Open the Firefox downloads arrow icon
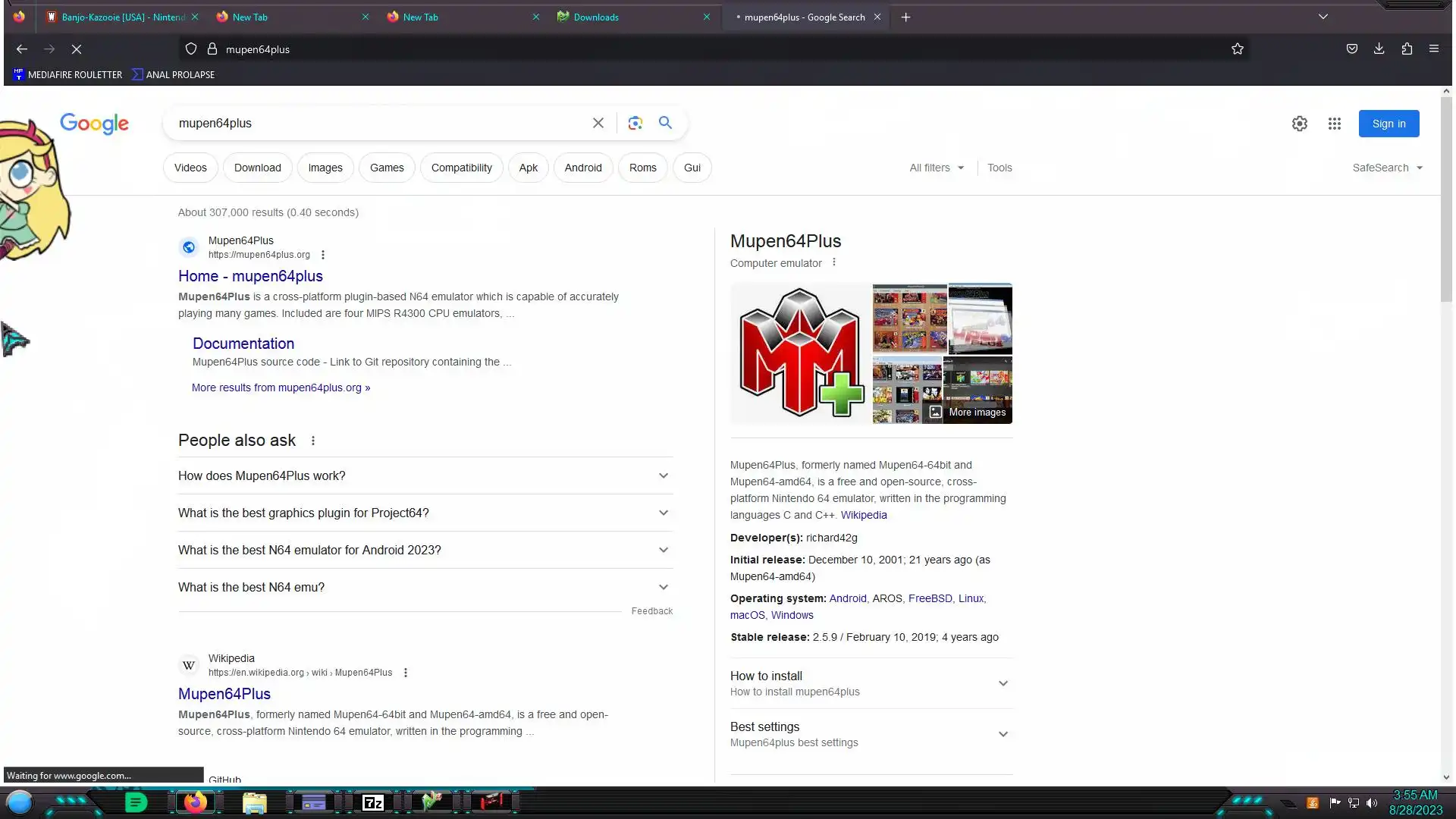Viewport: 1456px width, 819px height. [x=1379, y=49]
